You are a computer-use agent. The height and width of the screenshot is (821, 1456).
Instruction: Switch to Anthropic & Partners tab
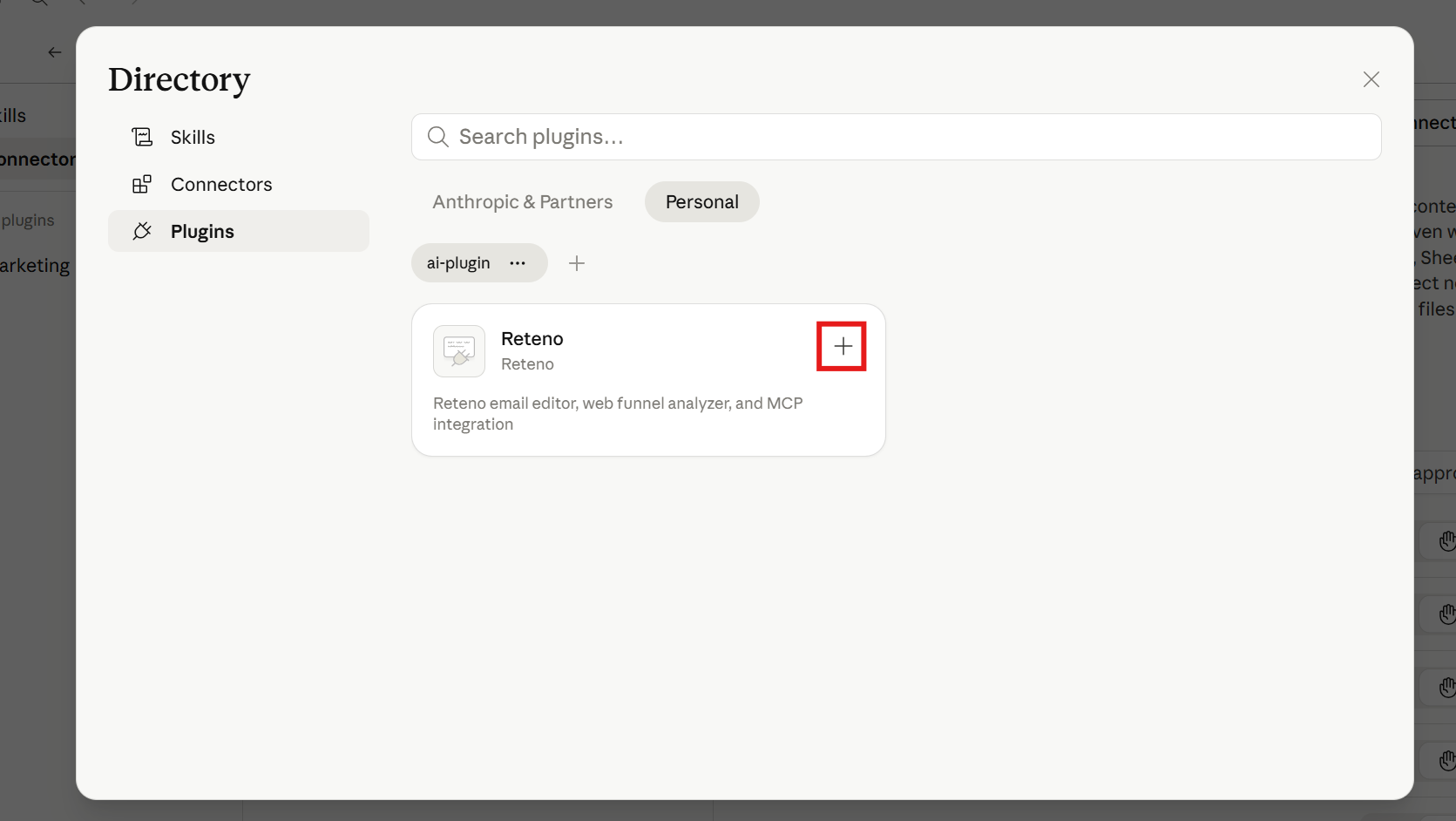(523, 201)
